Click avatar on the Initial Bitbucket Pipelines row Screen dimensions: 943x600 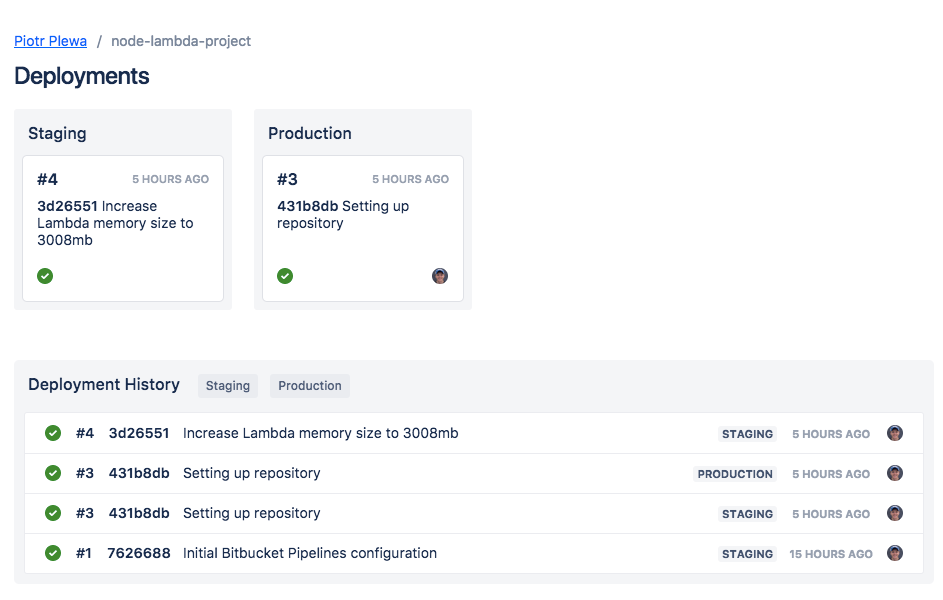coord(895,553)
